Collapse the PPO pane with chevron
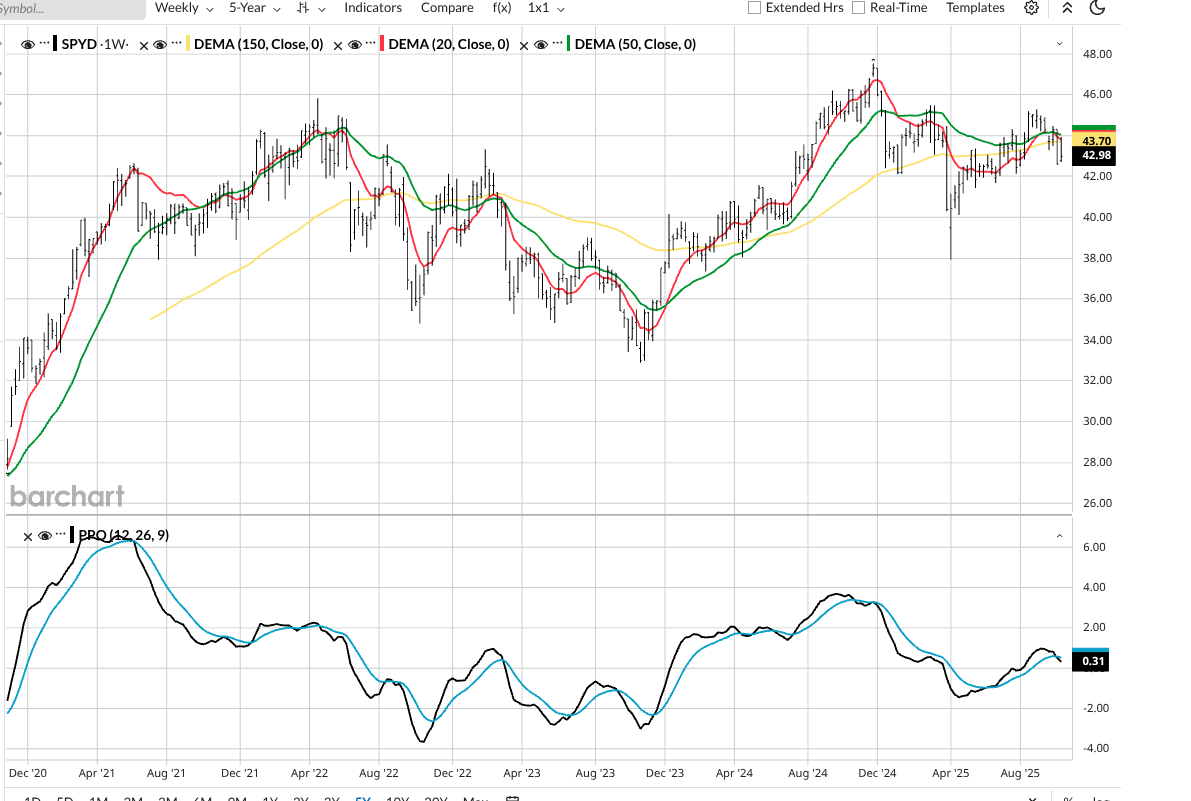This screenshot has width=1191, height=801. click(1060, 536)
